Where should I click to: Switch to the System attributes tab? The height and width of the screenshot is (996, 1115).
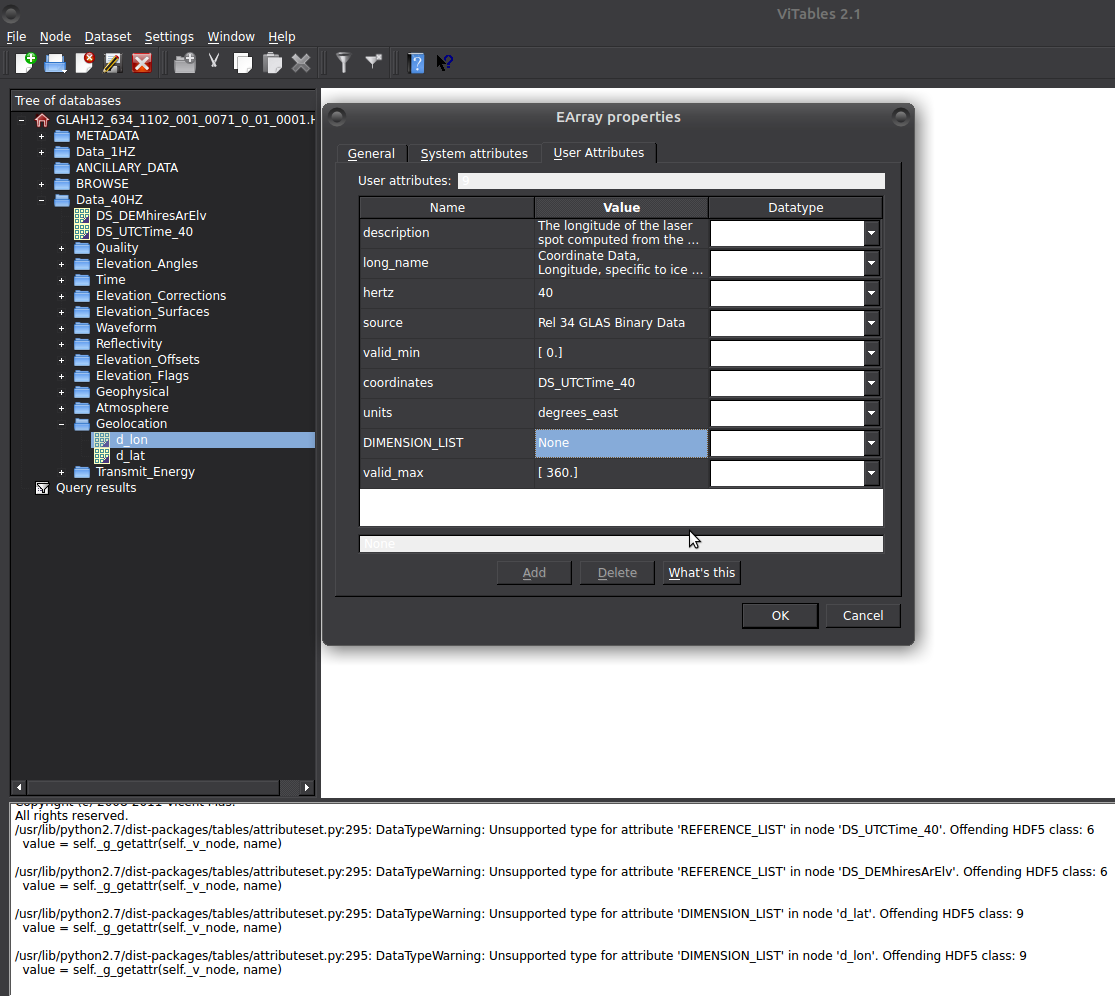[474, 153]
